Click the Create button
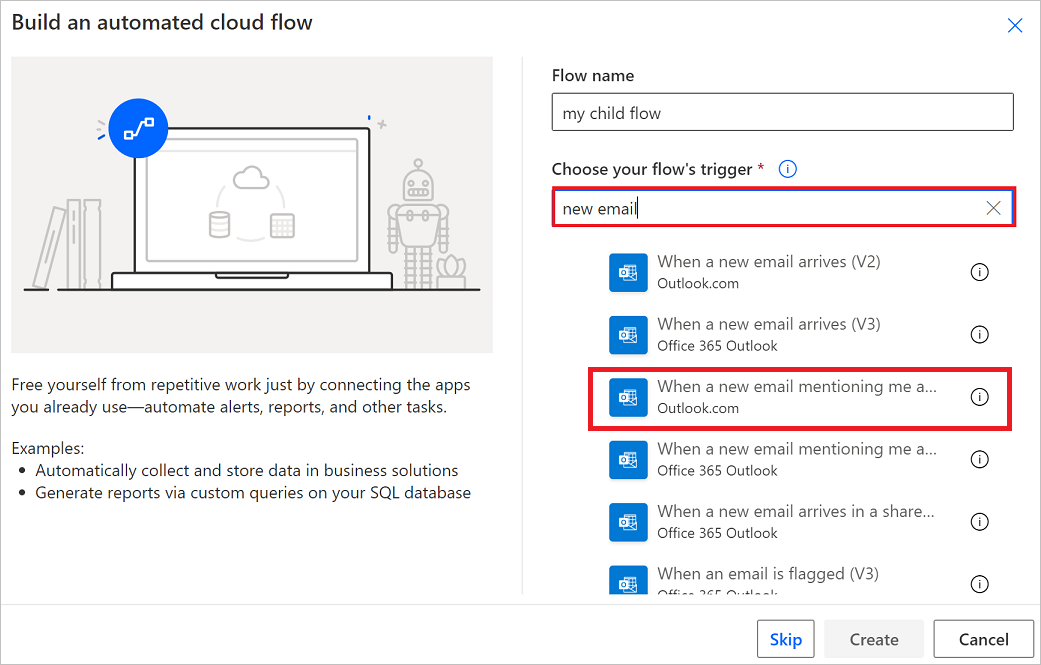1041x665 pixels. click(x=873, y=638)
